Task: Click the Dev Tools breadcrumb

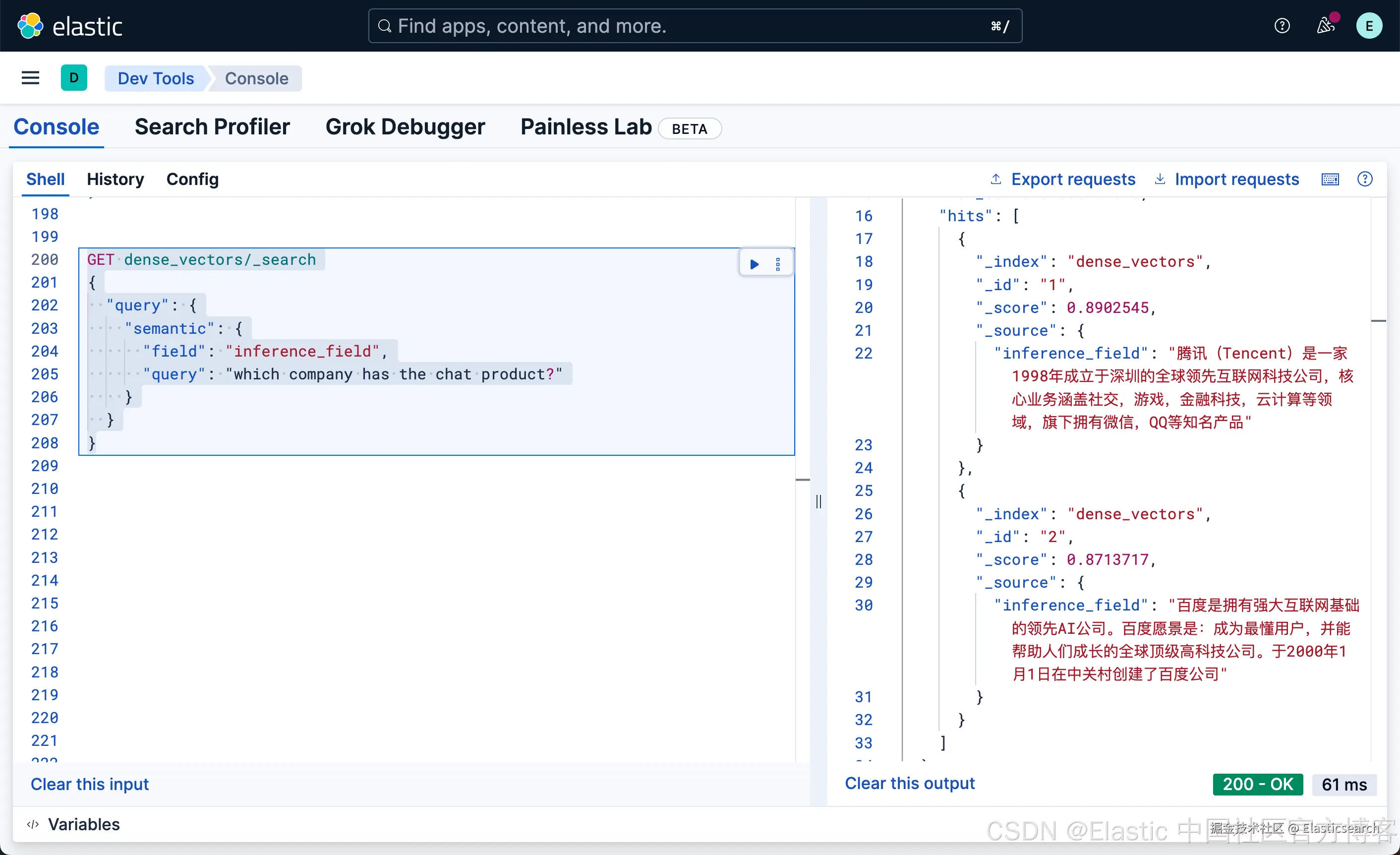Action: tap(156, 78)
